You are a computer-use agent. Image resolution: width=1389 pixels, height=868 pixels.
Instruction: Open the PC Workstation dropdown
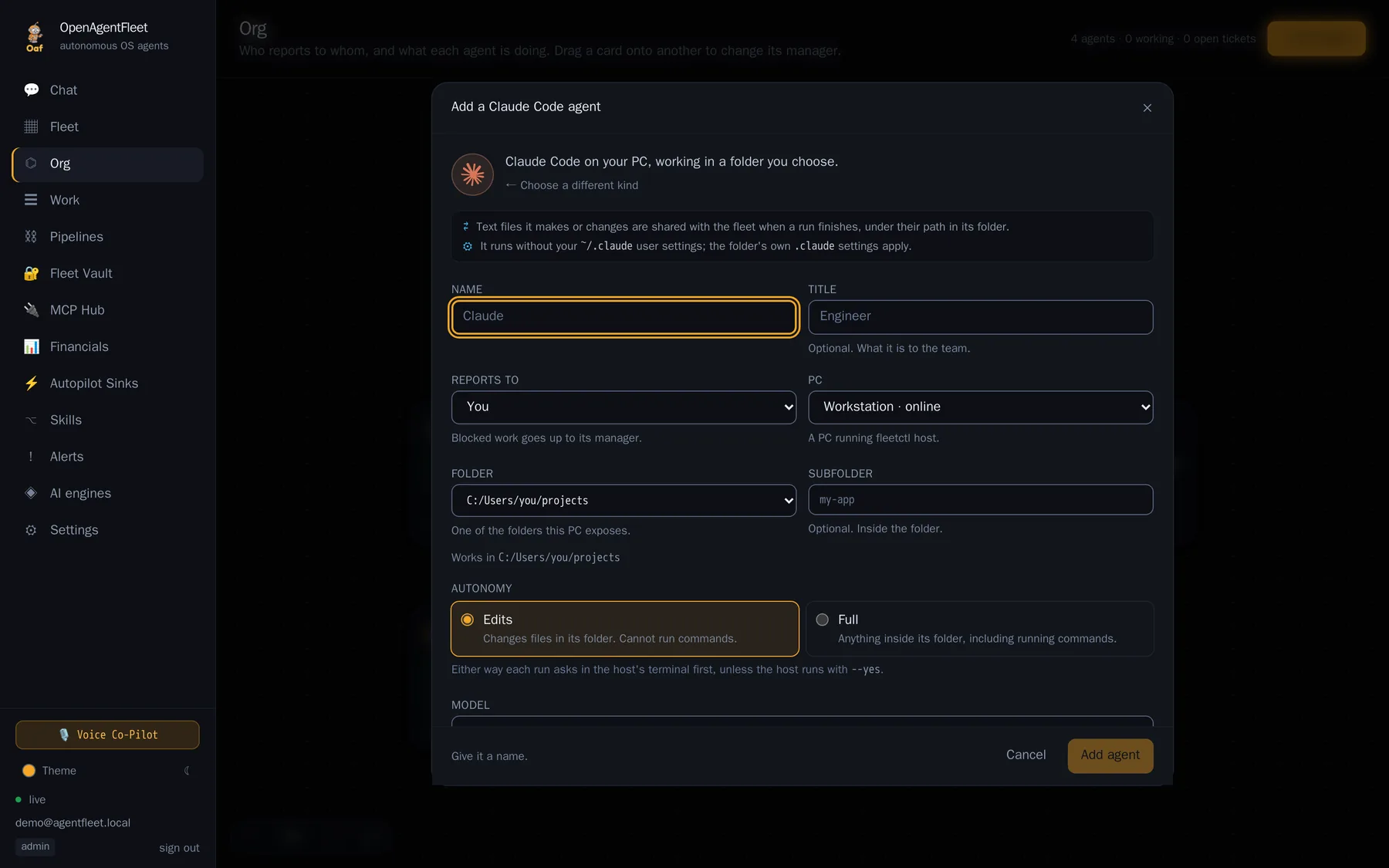coord(980,407)
